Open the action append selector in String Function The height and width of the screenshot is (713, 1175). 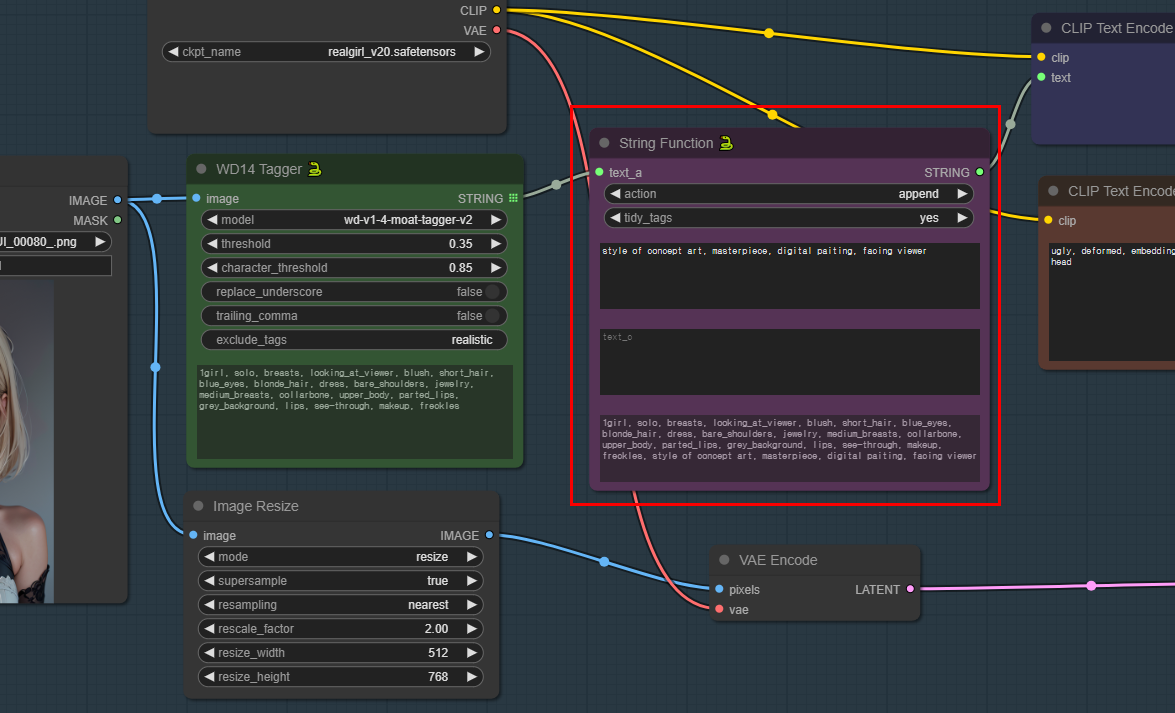tap(788, 193)
